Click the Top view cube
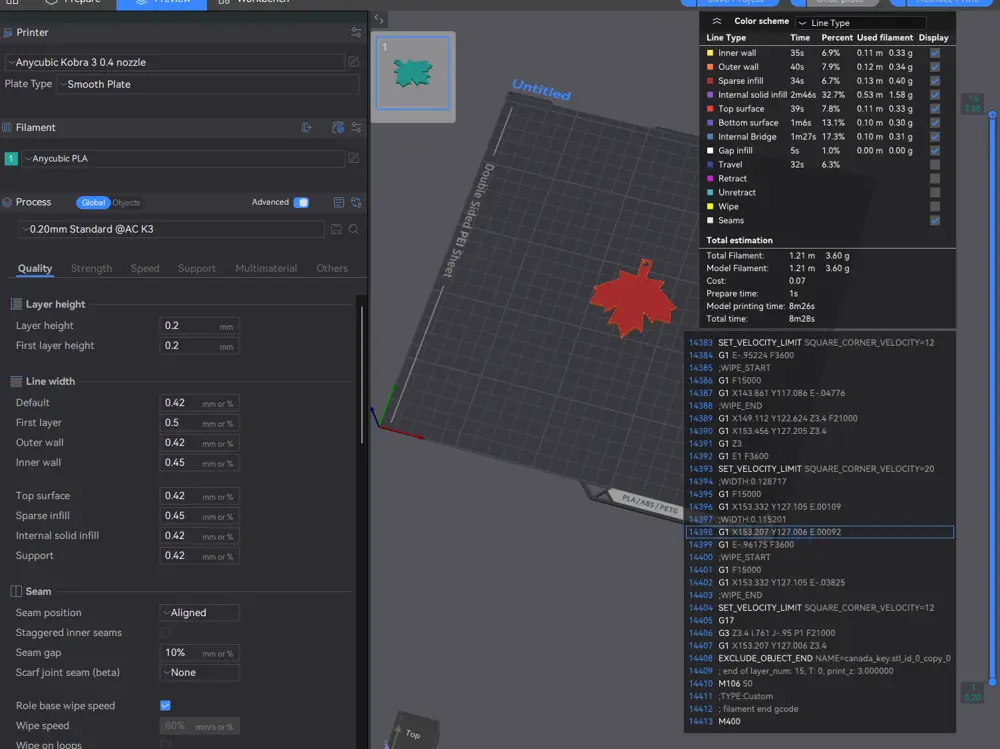Screen dimensions: 1000x749 click(x=415, y=732)
